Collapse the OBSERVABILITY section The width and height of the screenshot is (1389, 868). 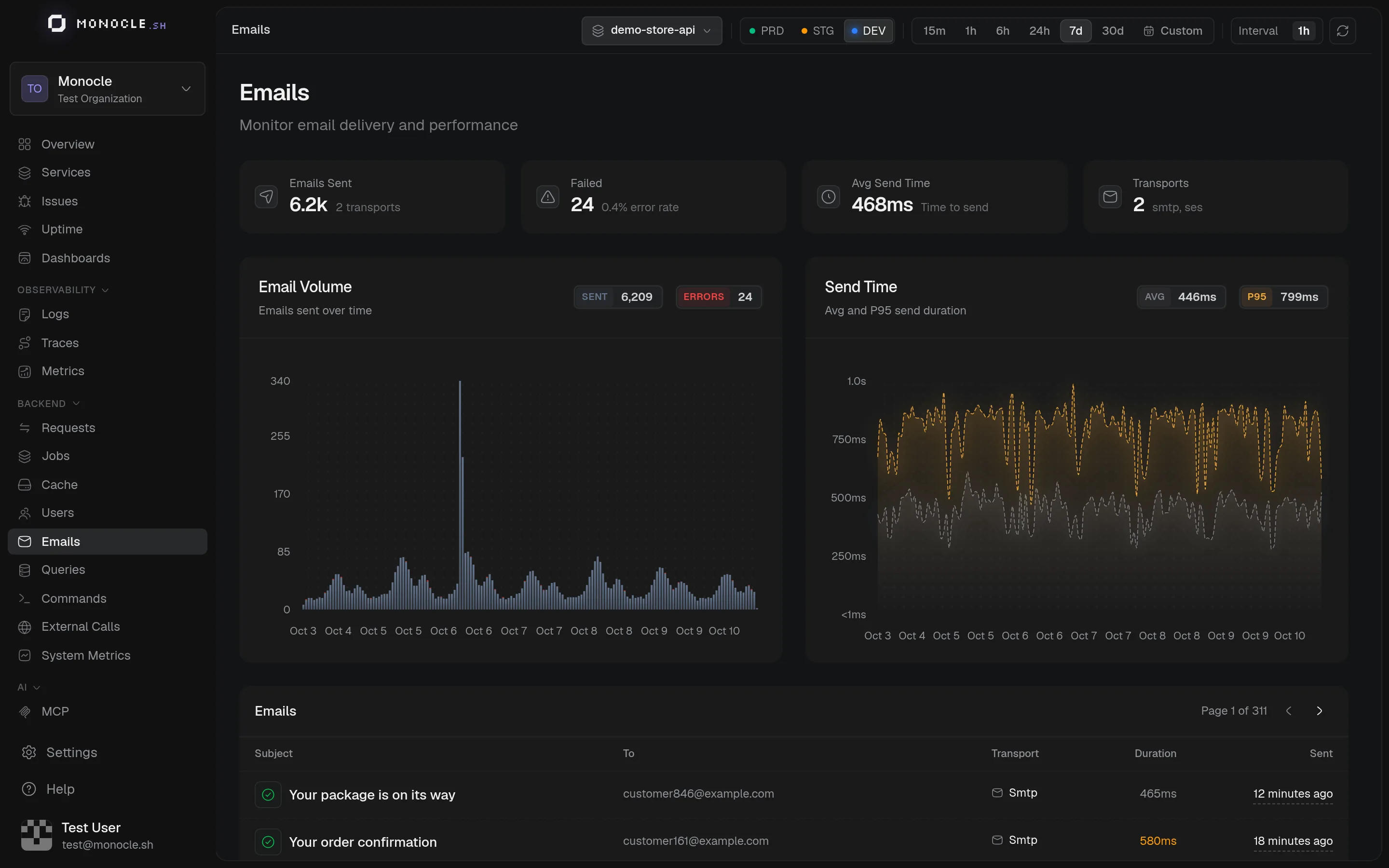click(63, 290)
